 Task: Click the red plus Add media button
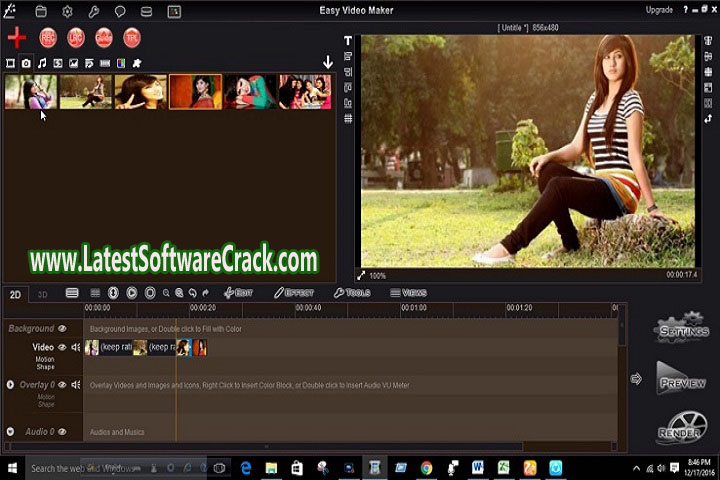coord(16,38)
